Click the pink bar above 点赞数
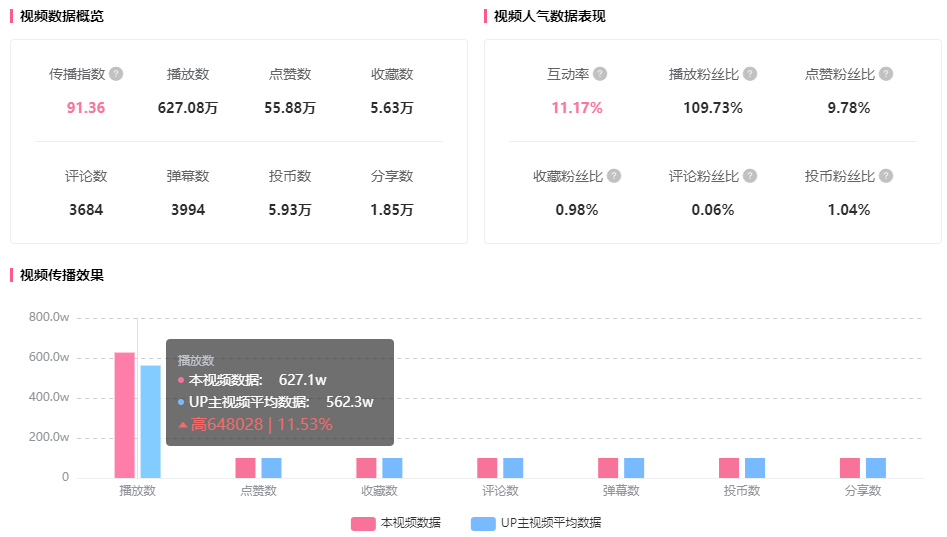Screen dimensions: 947x537 coord(245,468)
